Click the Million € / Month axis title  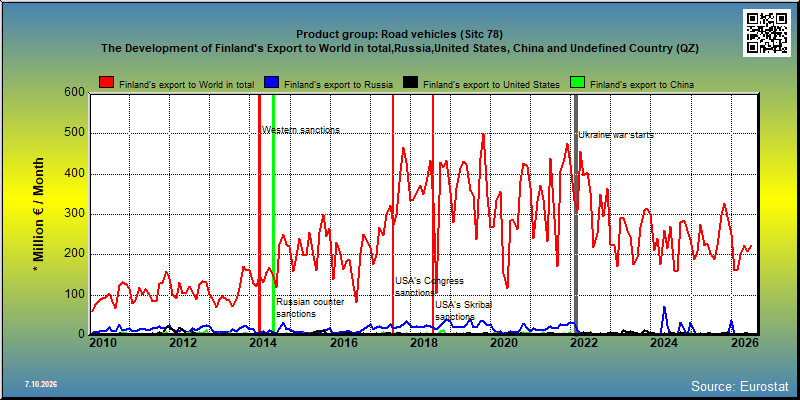tap(39, 214)
